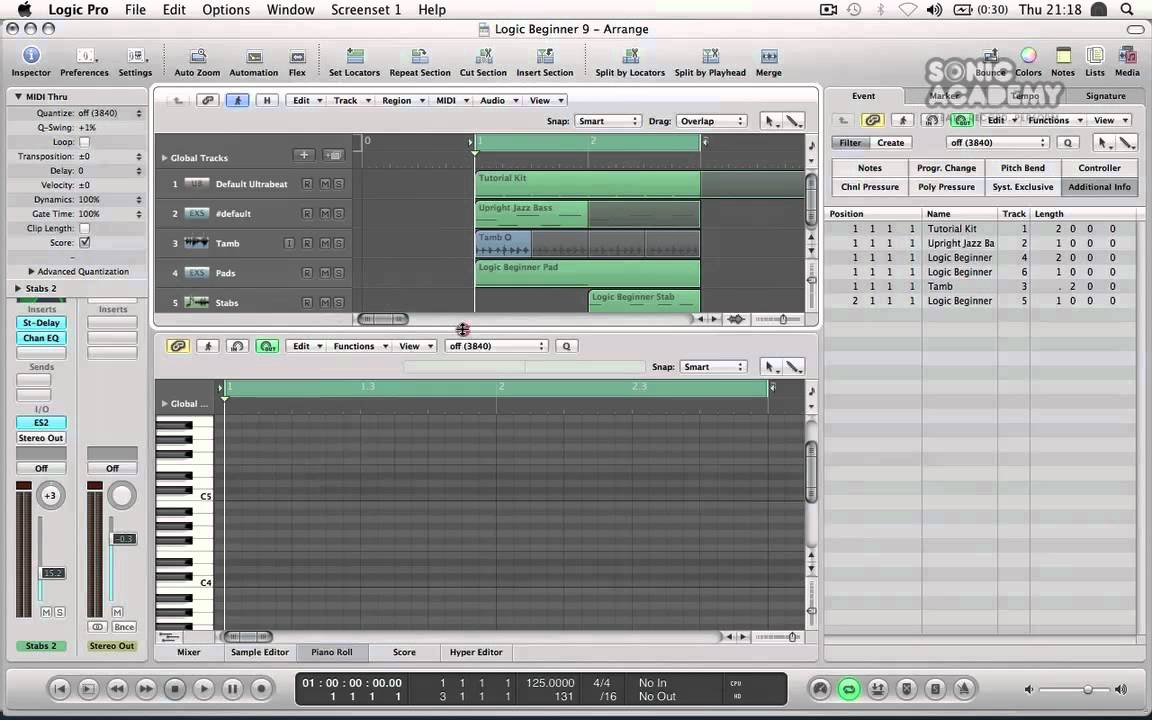Toggle the Pitch Bend filter button
The width and height of the screenshot is (1152, 720).
pos(1023,168)
